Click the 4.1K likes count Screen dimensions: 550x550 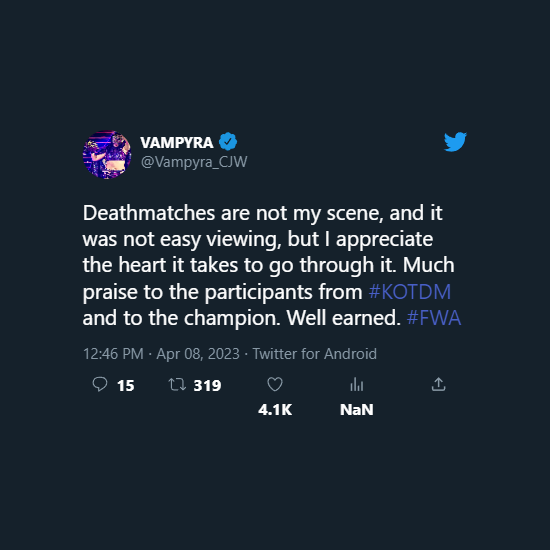[275, 410]
